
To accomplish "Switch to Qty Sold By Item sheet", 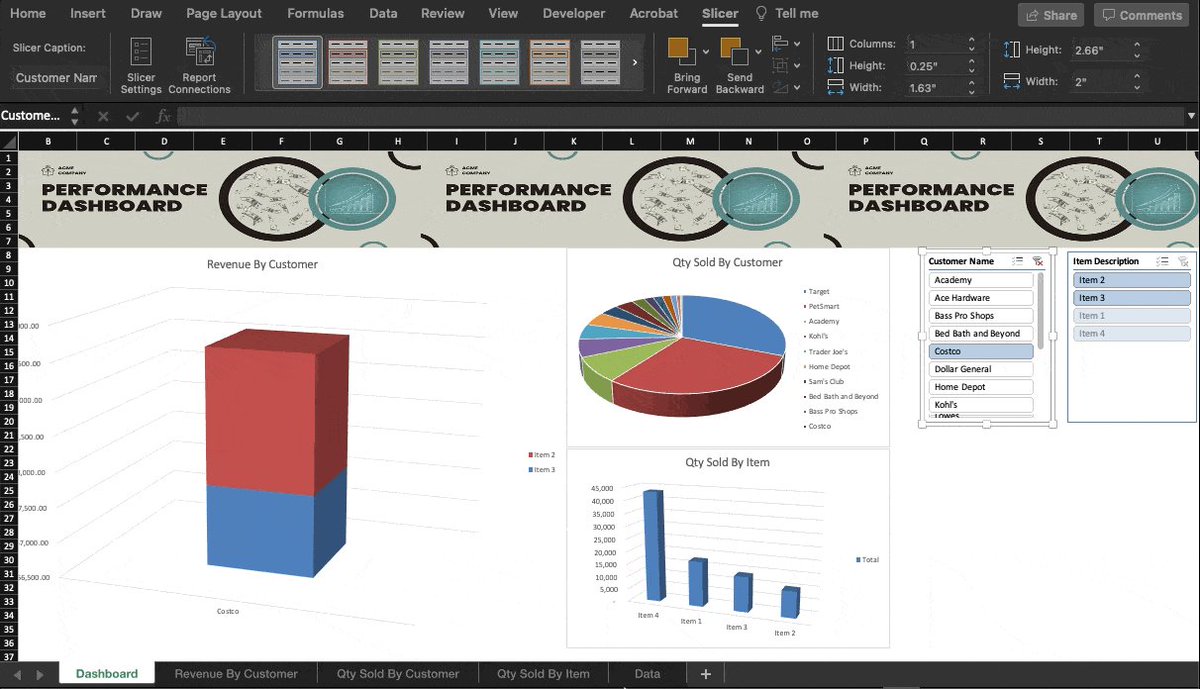I will tap(543, 674).
